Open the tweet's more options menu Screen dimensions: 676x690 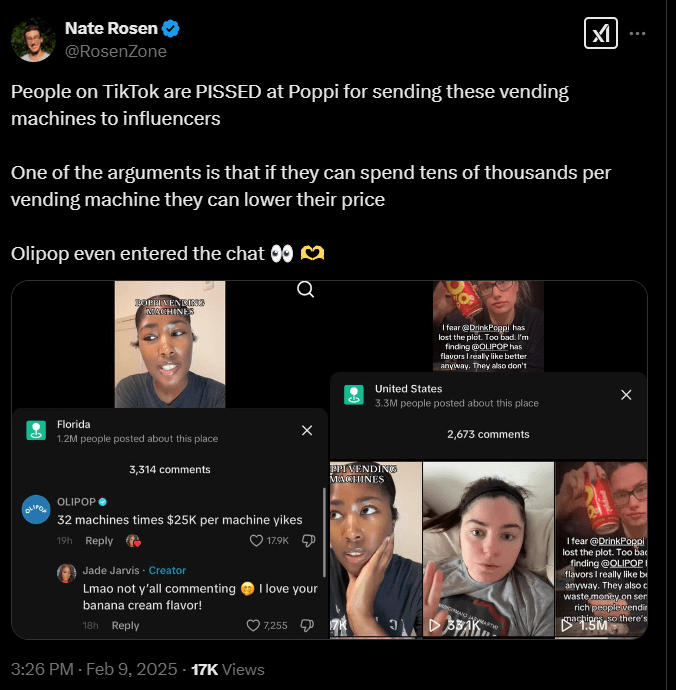[637, 34]
